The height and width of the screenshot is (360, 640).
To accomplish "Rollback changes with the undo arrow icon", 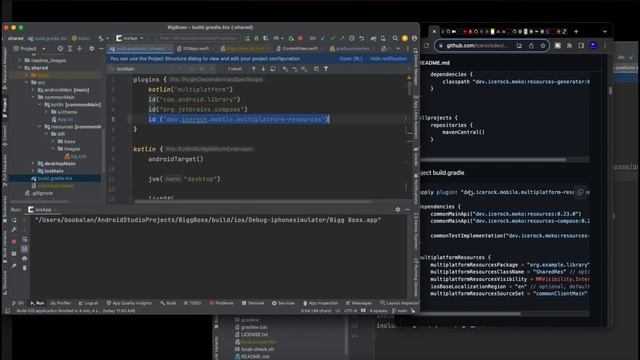I will pos(362,38).
